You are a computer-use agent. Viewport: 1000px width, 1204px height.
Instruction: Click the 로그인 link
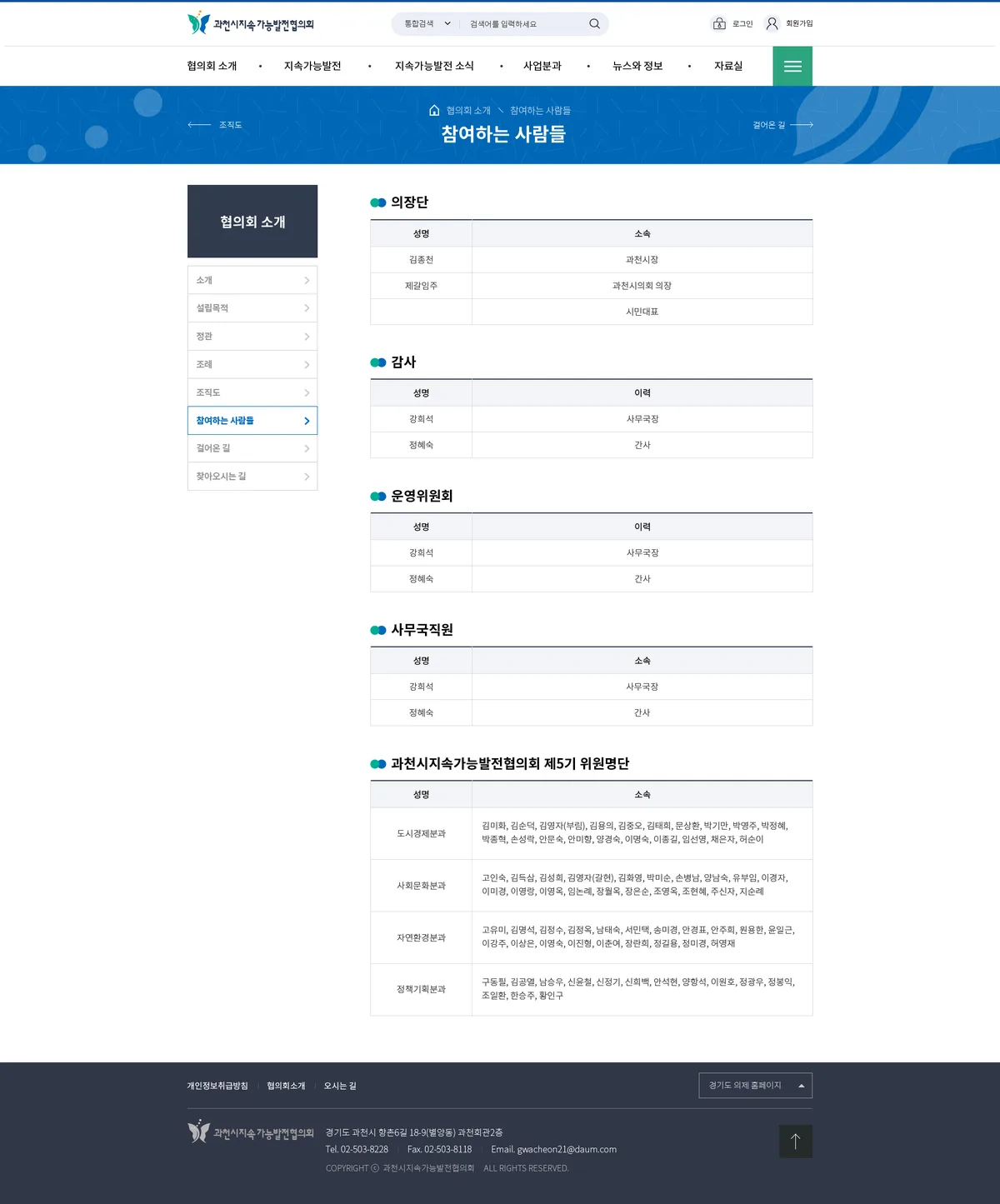tap(742, 23)
